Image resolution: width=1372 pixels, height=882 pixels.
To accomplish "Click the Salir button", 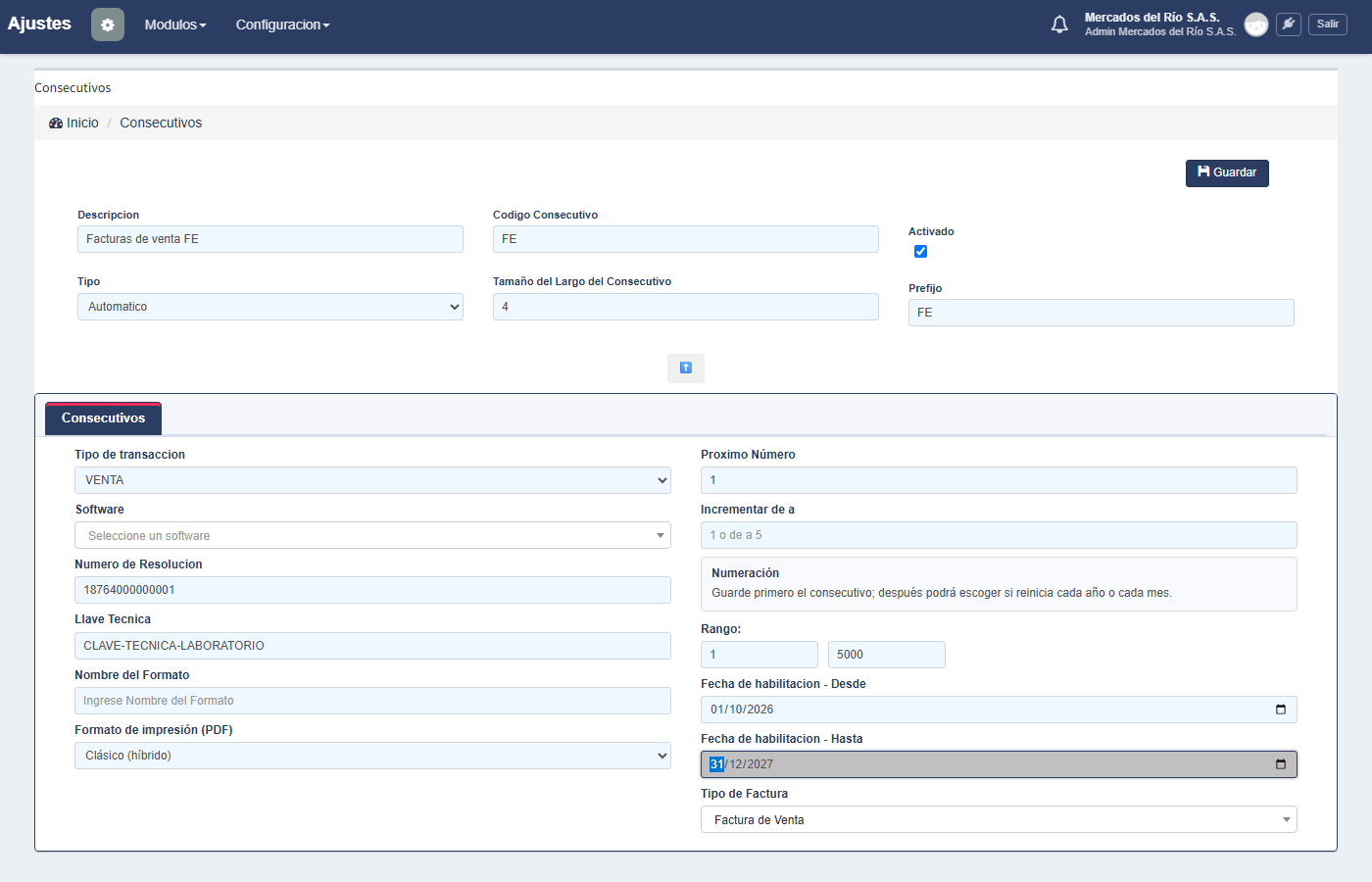I will point(1328,24).
